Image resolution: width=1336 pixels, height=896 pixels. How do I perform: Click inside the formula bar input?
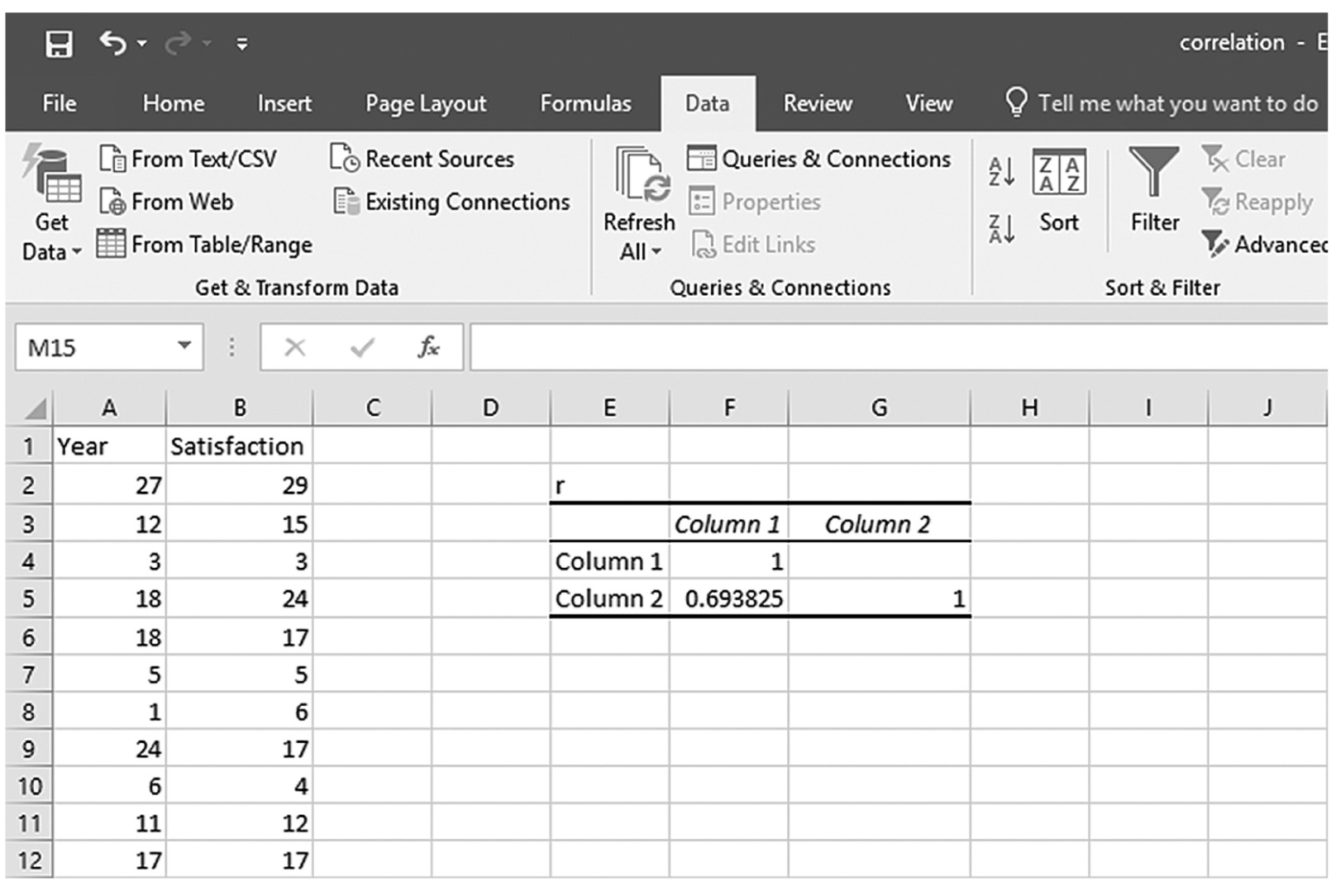(899, 347)
